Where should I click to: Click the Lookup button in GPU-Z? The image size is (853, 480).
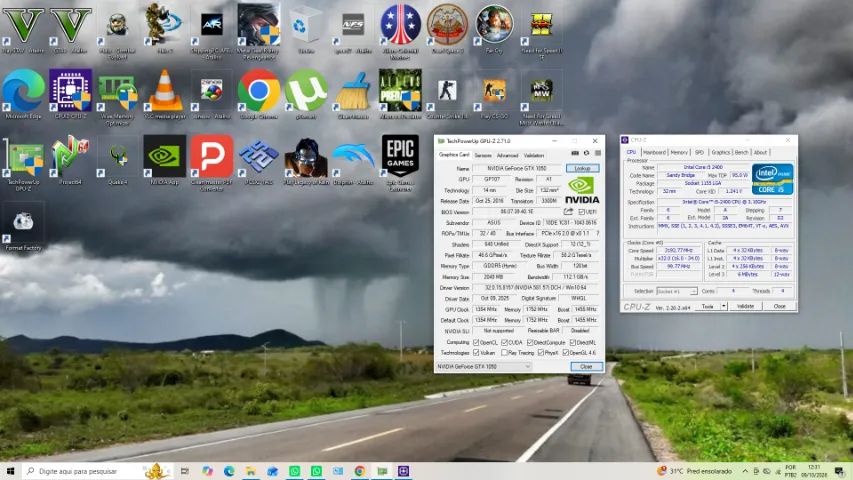pyautogui.click(x=583, y=169)
